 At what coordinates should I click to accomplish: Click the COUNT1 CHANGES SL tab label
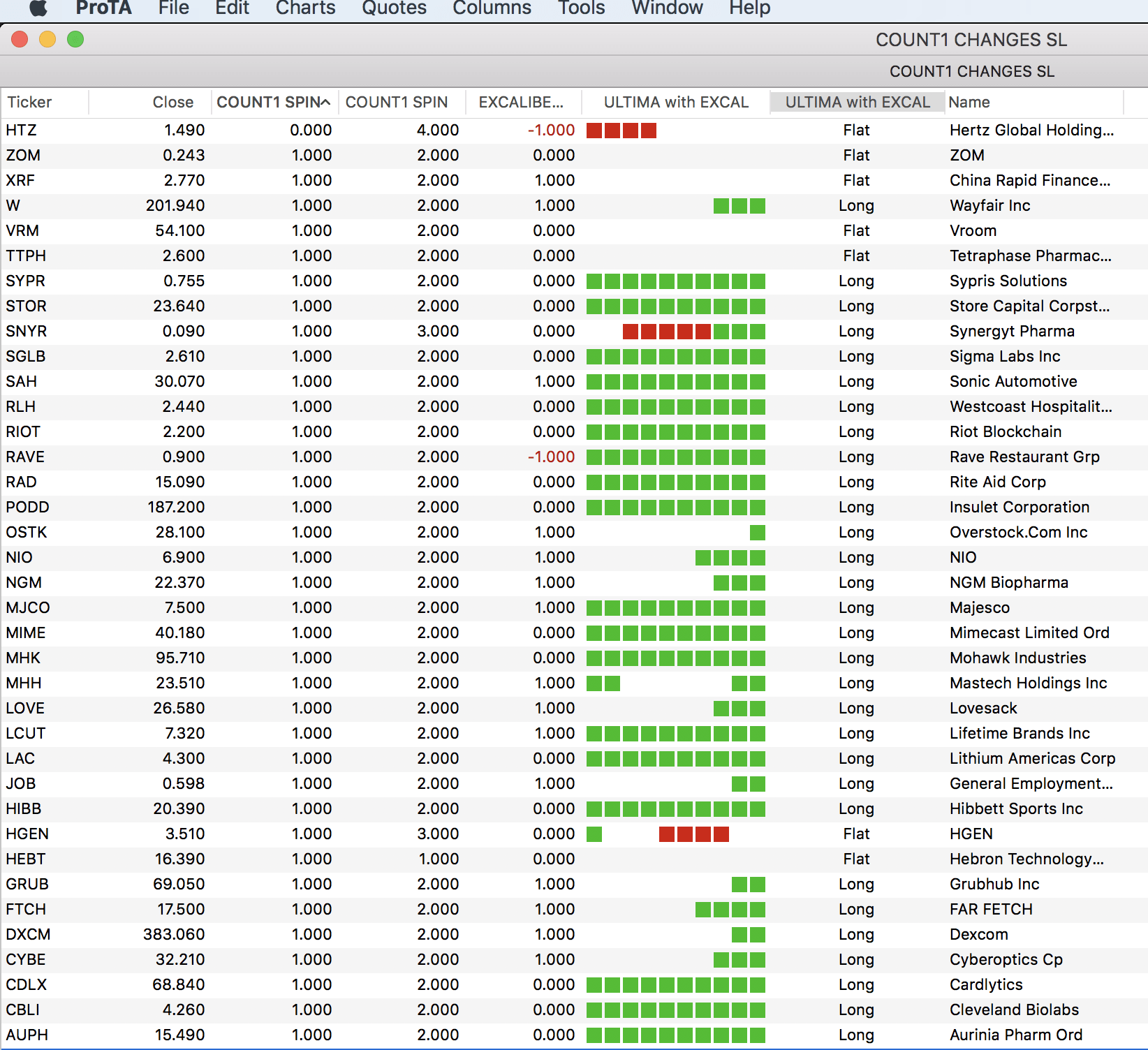click(x=971, y=72)
